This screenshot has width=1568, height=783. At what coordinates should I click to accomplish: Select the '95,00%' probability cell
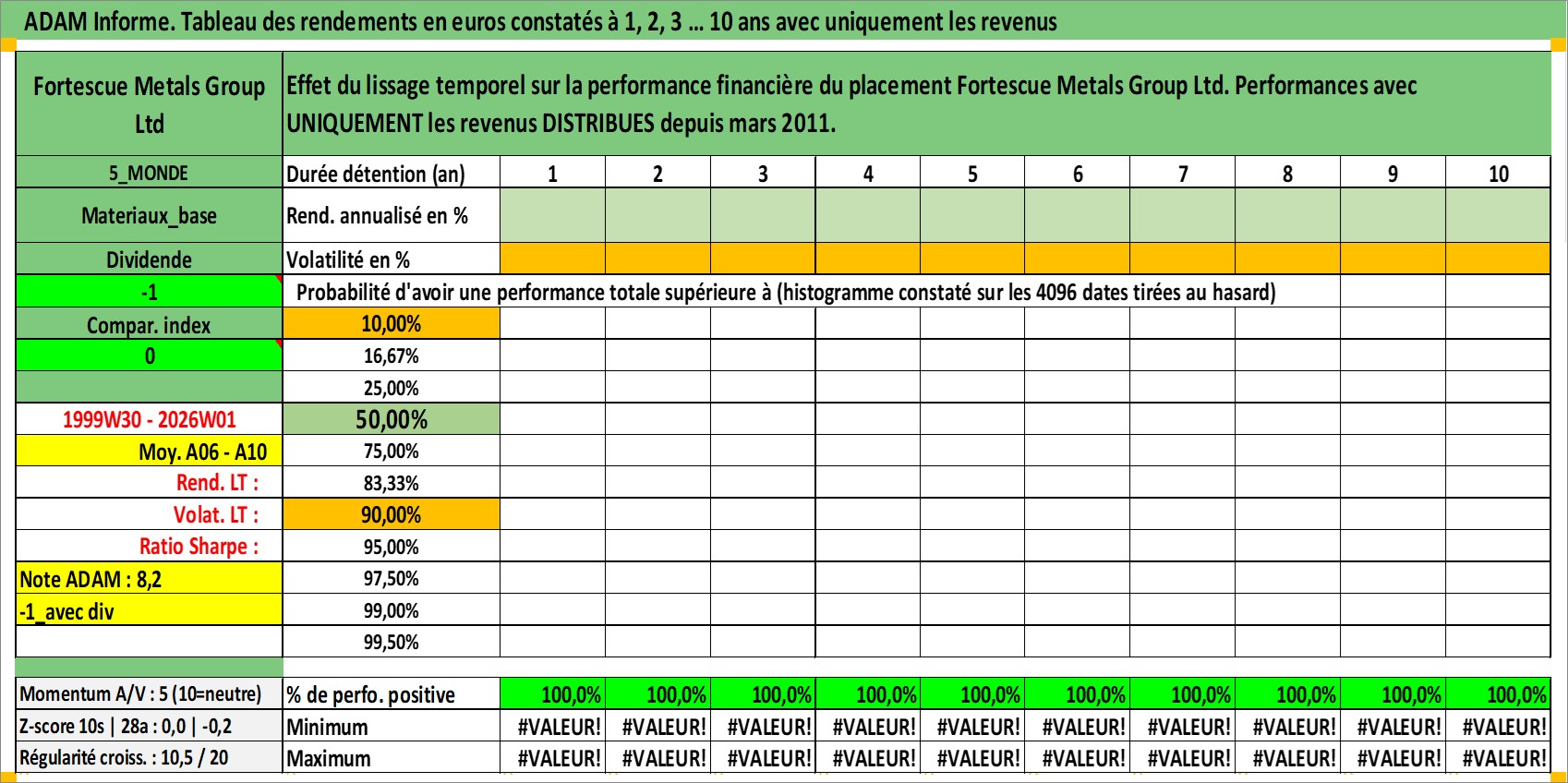click(x=392, y=547)
